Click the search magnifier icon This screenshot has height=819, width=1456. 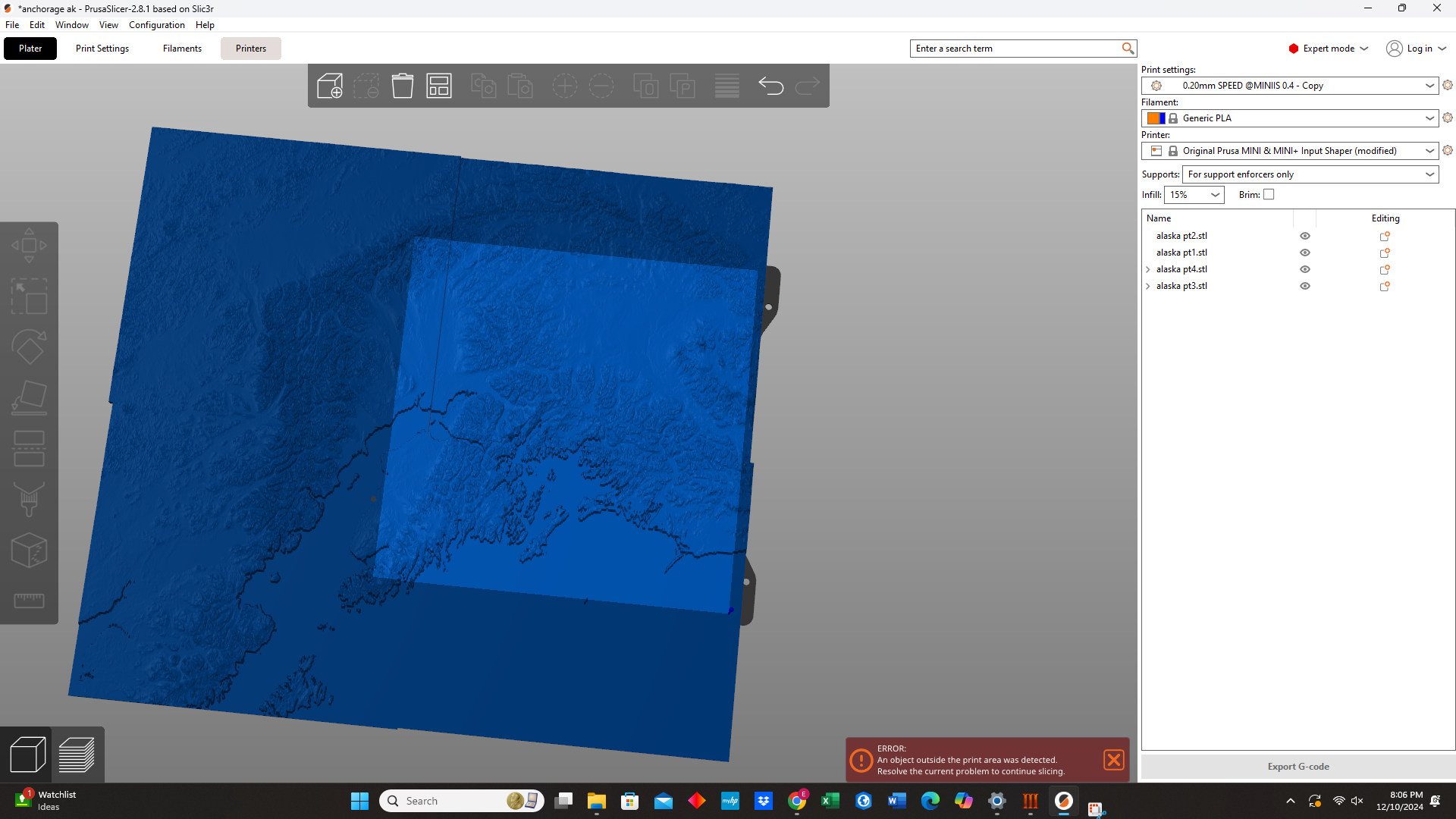coord(1128,49)
